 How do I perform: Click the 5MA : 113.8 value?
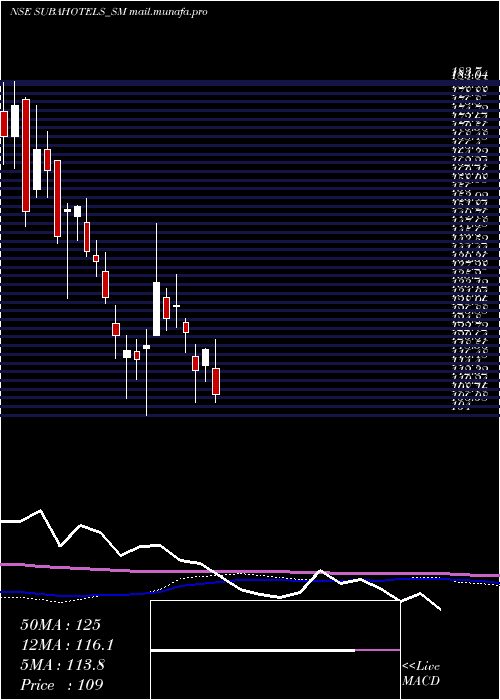[62, 665]
